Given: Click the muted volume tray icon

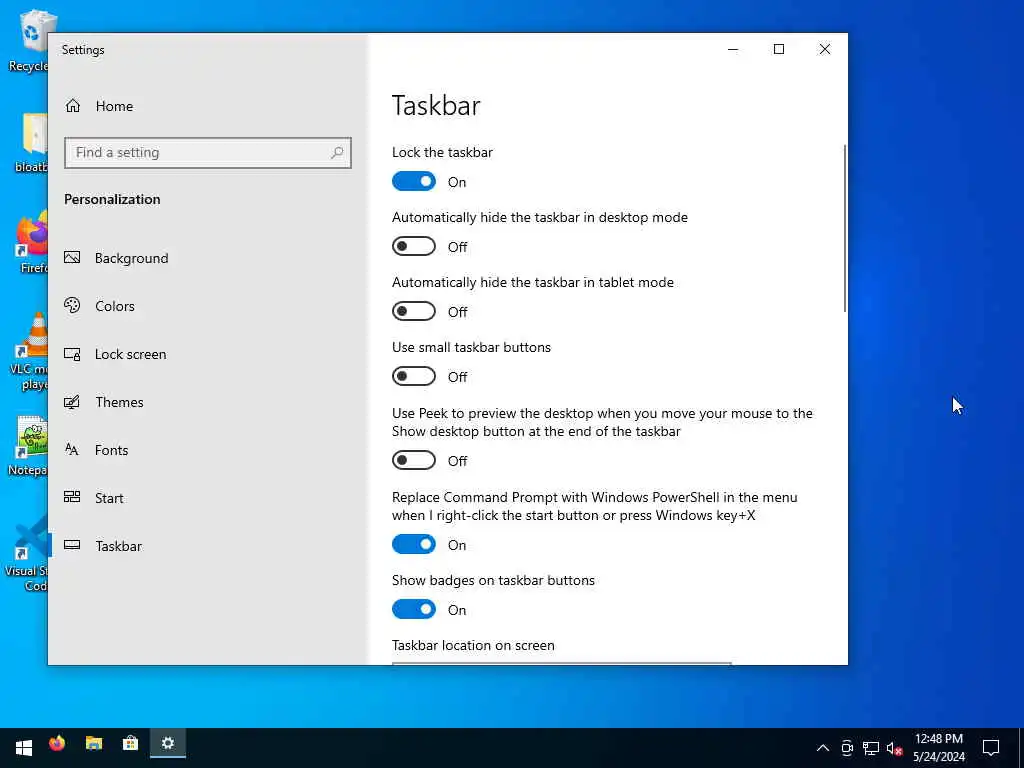Looking at the screenshot, I should (x=894, y=748).
